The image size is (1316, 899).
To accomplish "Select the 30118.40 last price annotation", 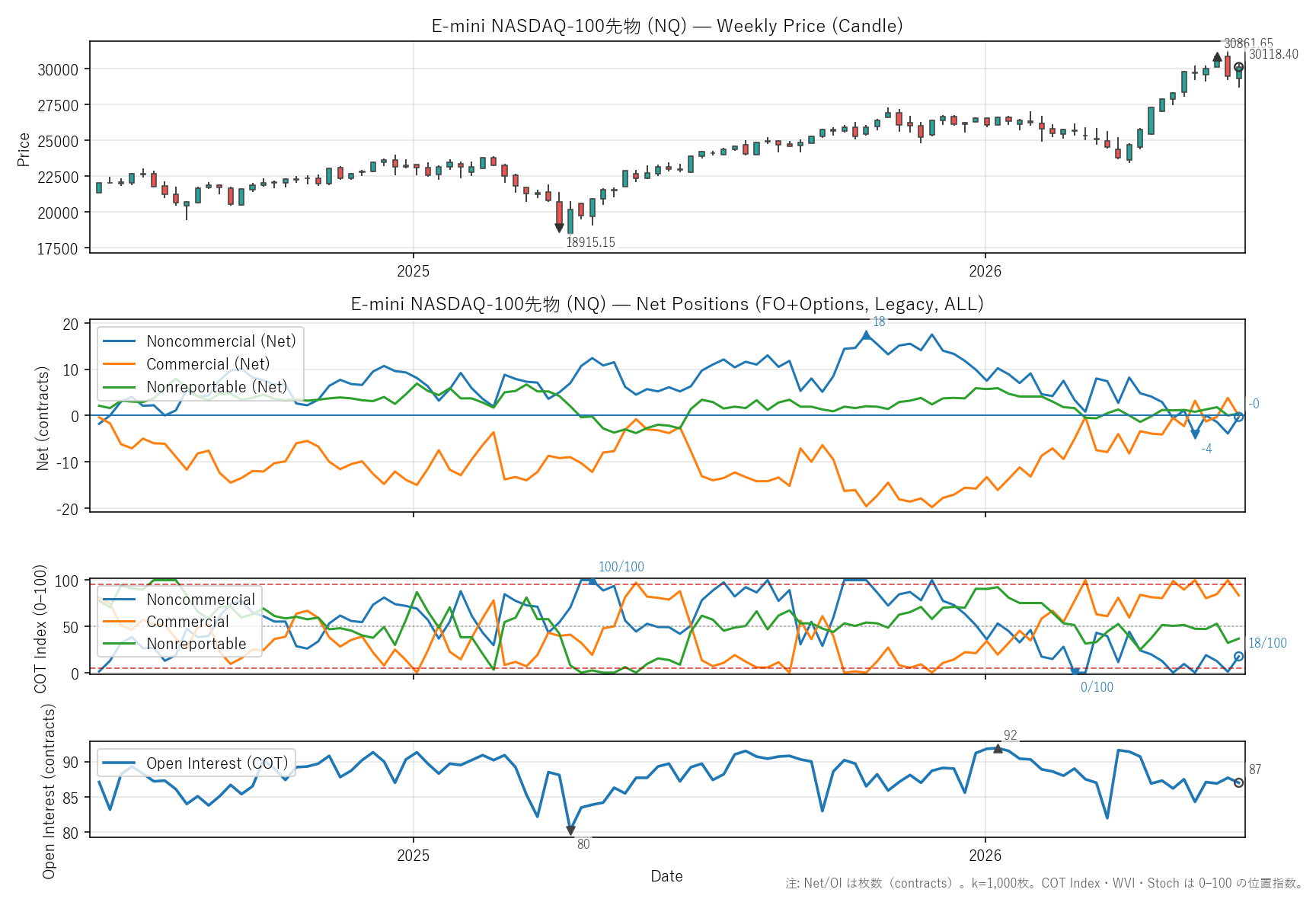I will point(1273,54).
